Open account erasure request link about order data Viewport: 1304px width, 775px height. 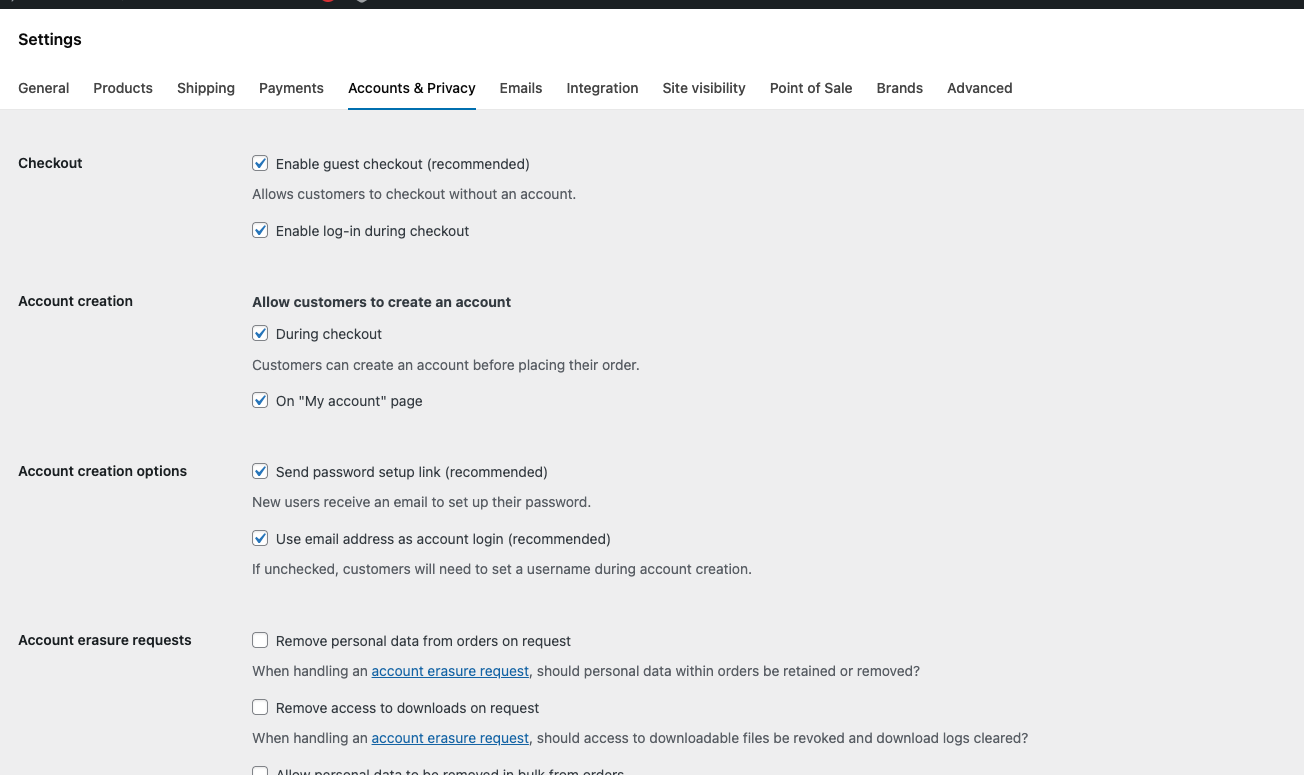(x=450, y=671)
